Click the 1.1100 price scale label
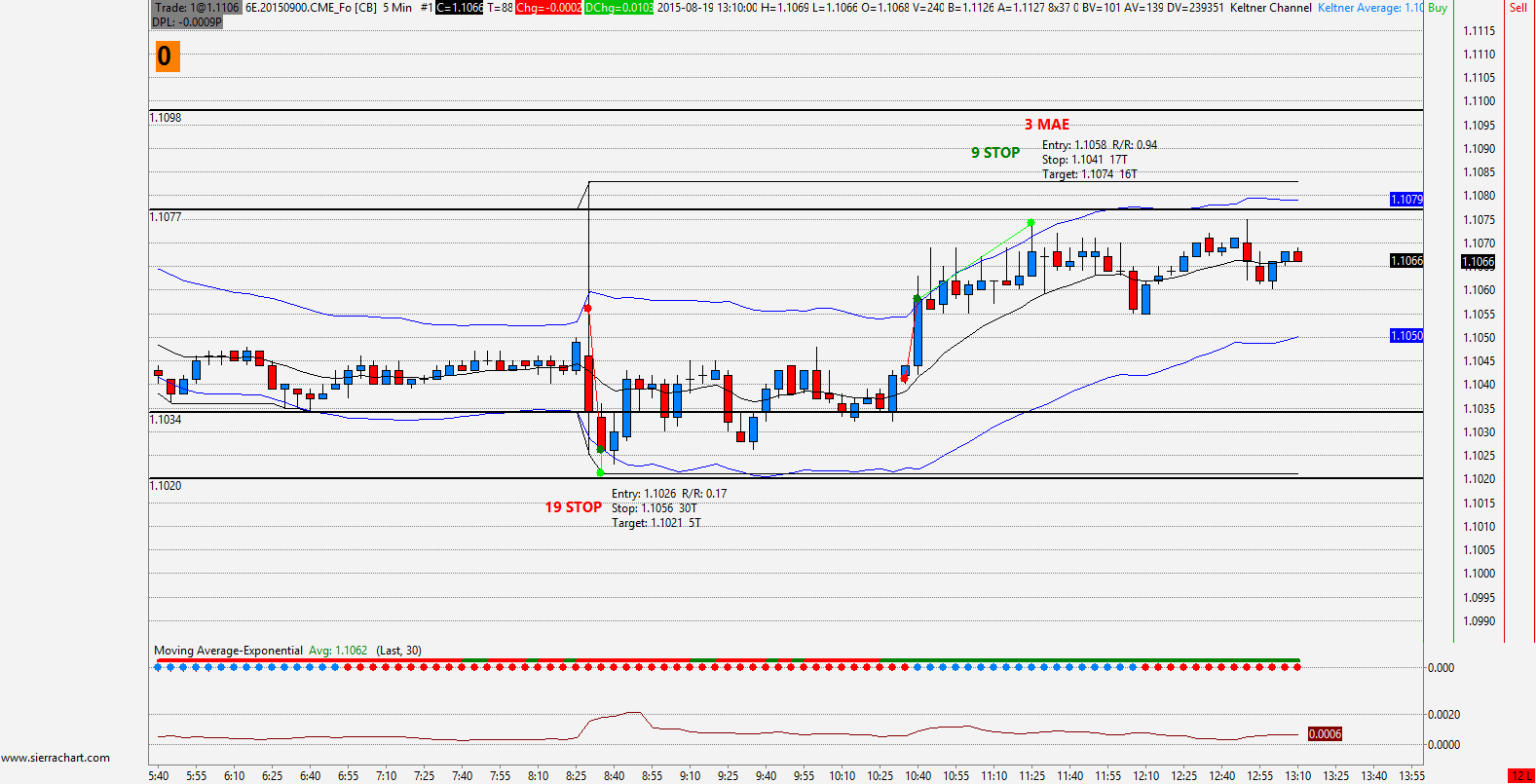This screenshot has height=784, width=1536. point(1480,101)
